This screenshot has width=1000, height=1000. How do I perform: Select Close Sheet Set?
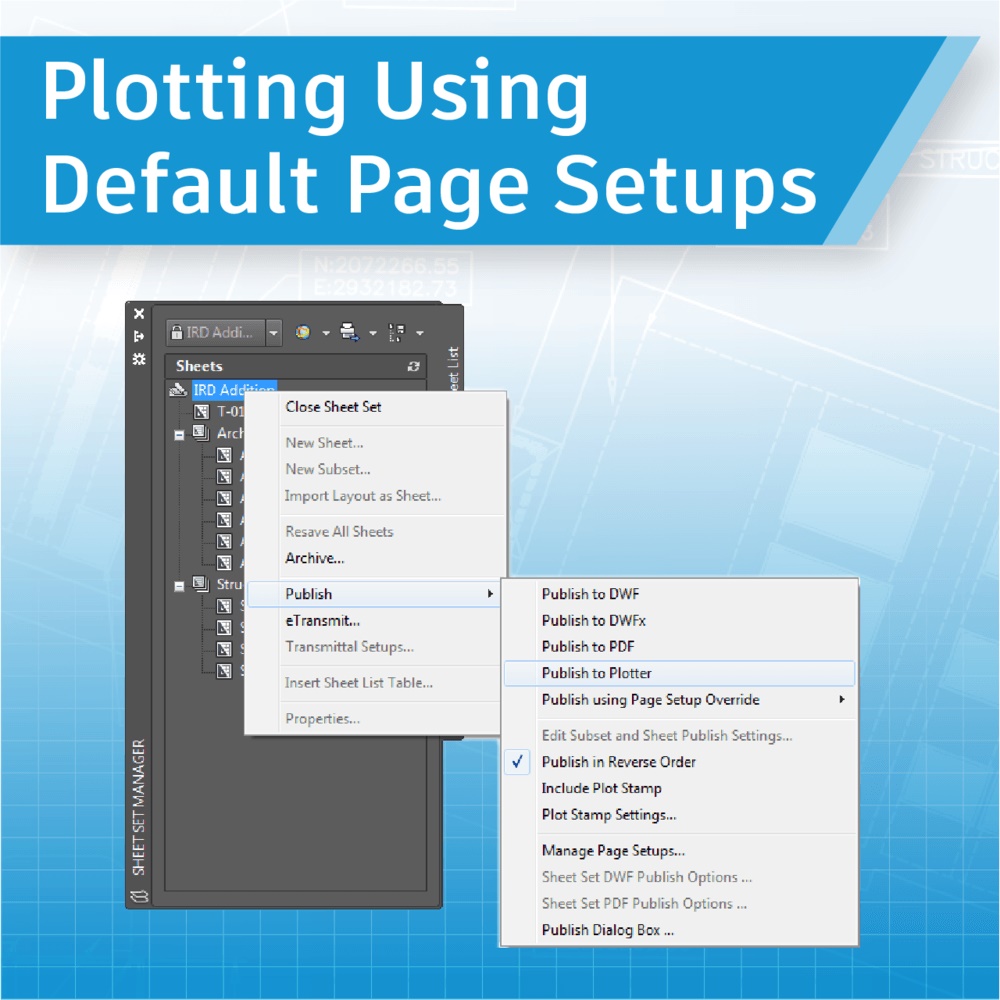point(333,407)
